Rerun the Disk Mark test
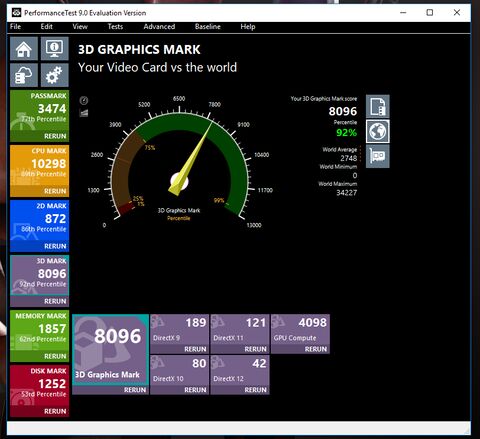 (55, 411)
